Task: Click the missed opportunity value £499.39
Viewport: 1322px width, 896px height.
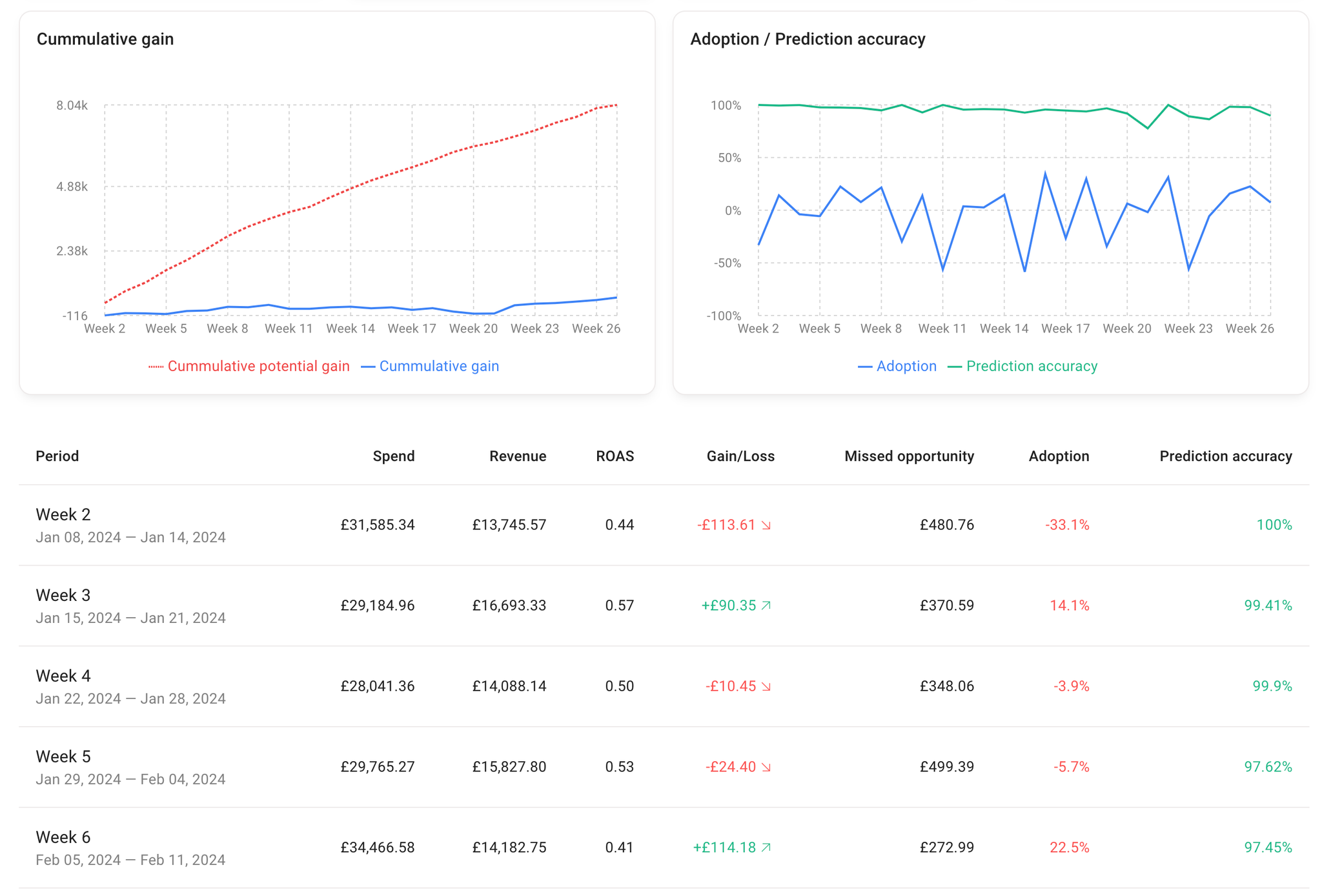Action: pyautogui.click(x=947, y=767)
